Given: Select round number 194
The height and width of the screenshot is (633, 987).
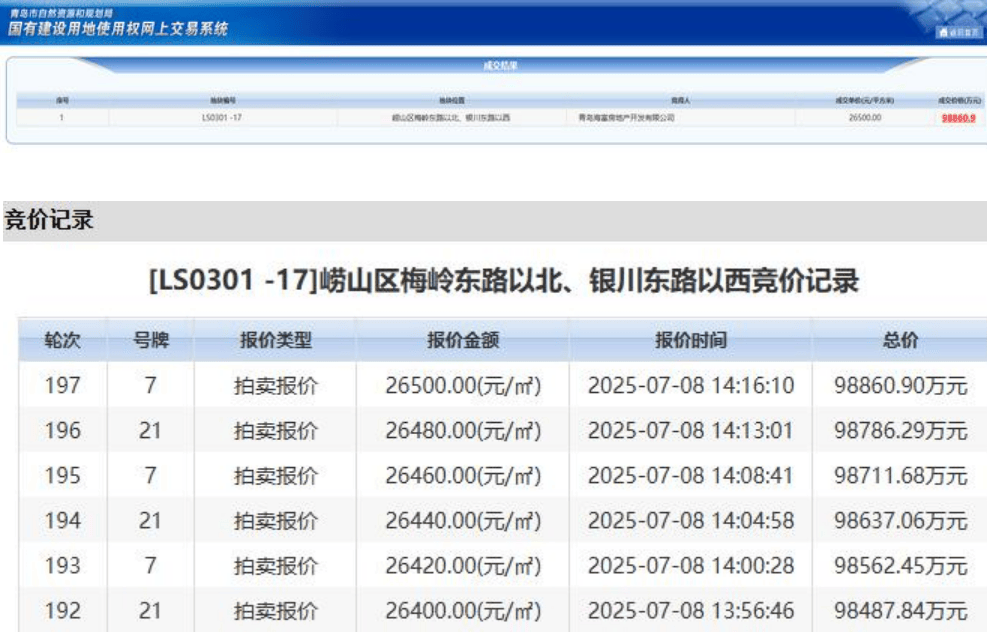Looking at the screenshot, I should click(62, 521).
